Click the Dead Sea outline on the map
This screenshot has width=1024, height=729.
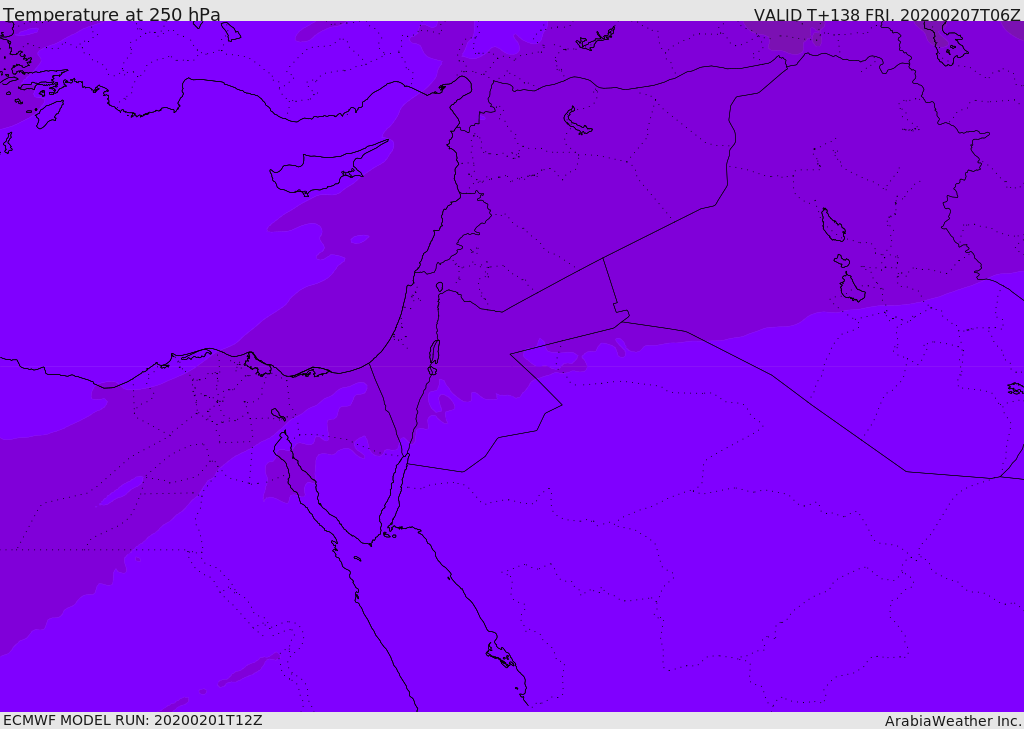[434, 353]
